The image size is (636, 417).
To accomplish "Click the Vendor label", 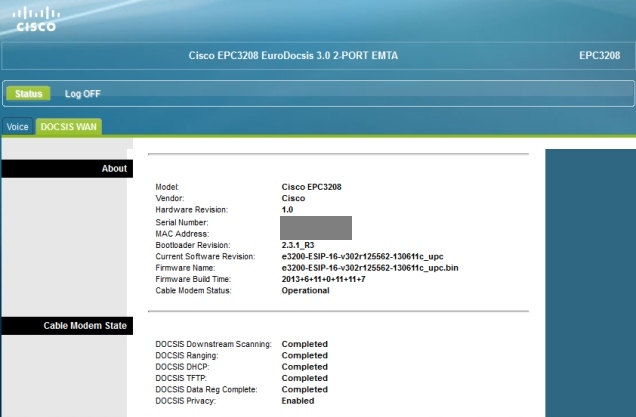I will [x=170, y=198].
